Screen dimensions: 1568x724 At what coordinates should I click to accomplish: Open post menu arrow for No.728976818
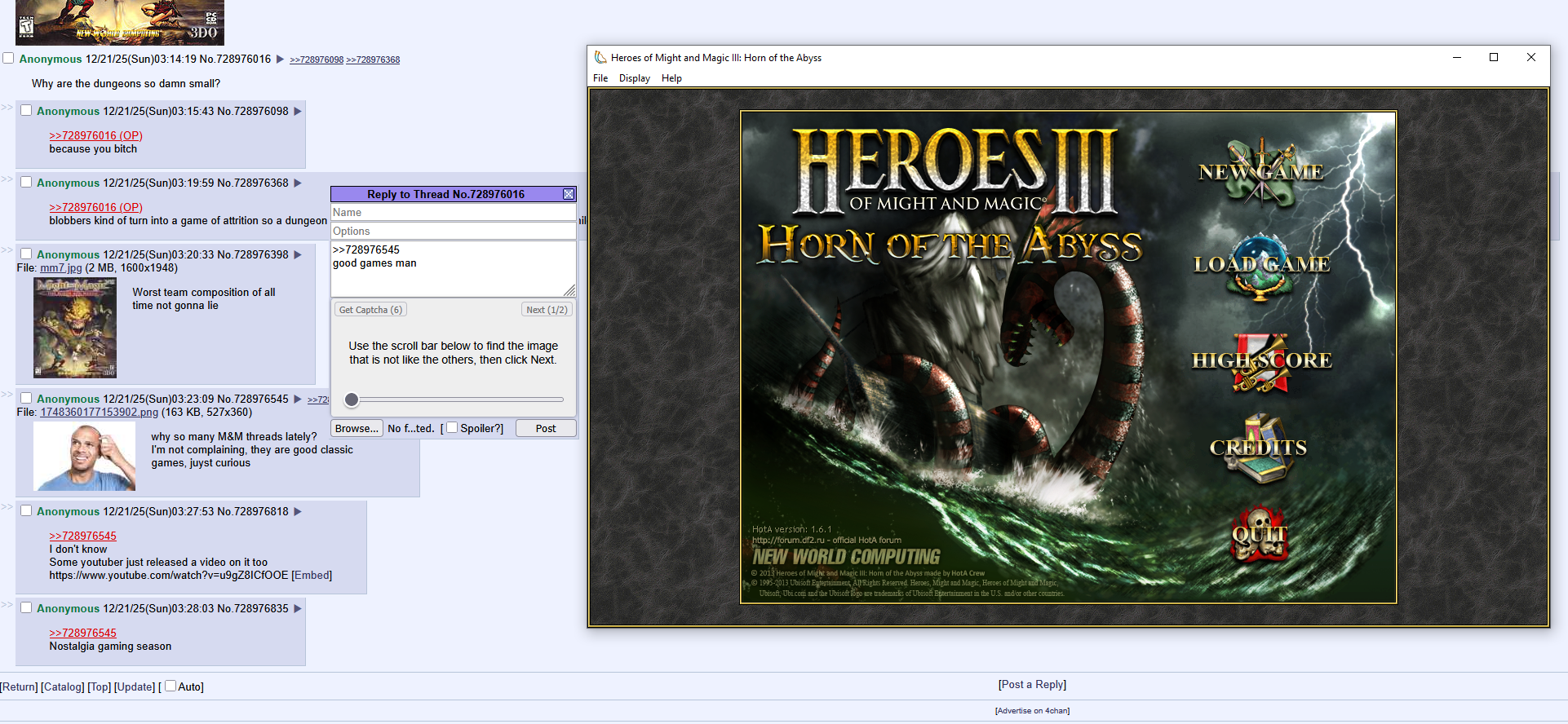pos(298,511)
